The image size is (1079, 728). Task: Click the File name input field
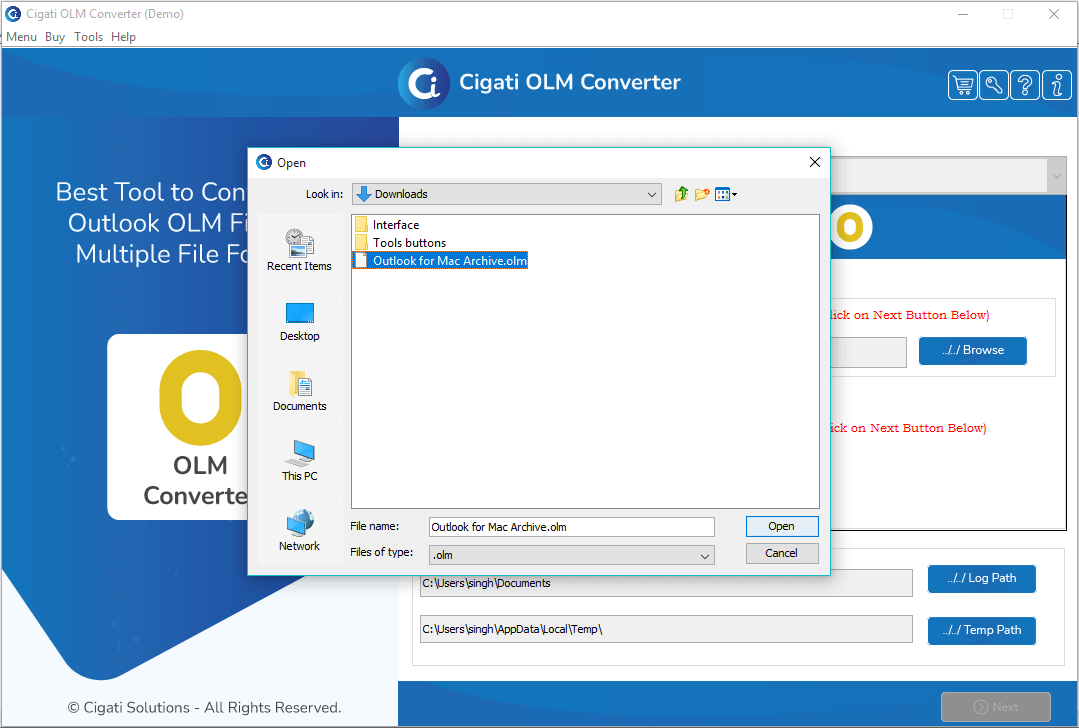(571, 527)
